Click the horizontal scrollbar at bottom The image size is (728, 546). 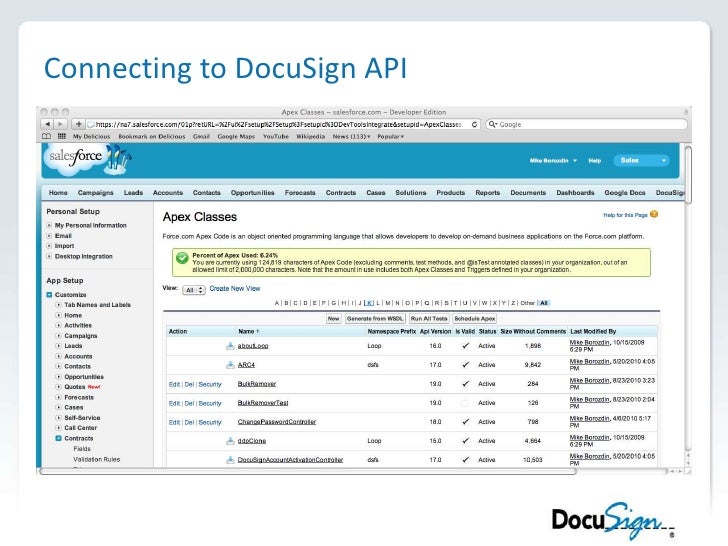(308, 471)
